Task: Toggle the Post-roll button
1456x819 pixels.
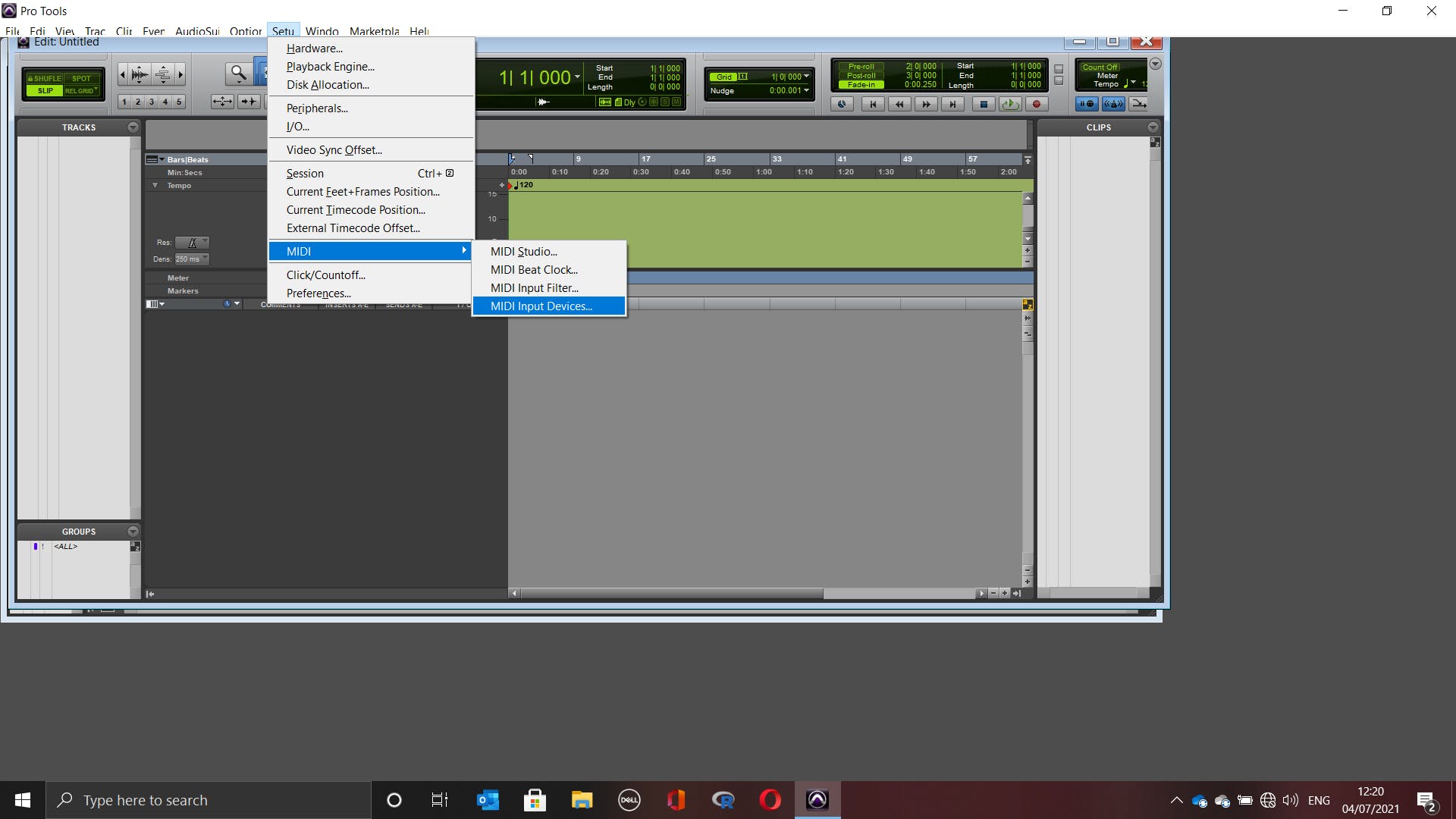Action: click(x=861, y=76)
